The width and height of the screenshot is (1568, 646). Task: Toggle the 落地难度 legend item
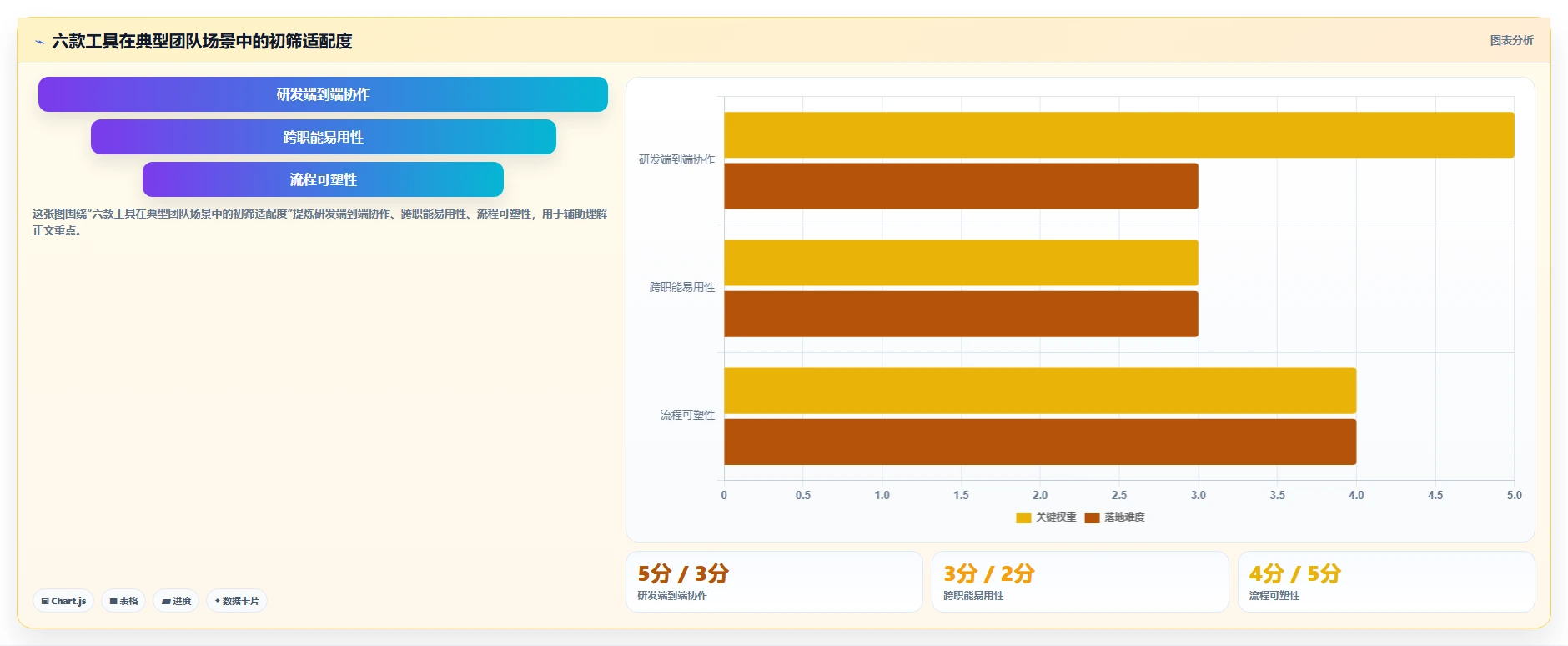coord(1115,517)
